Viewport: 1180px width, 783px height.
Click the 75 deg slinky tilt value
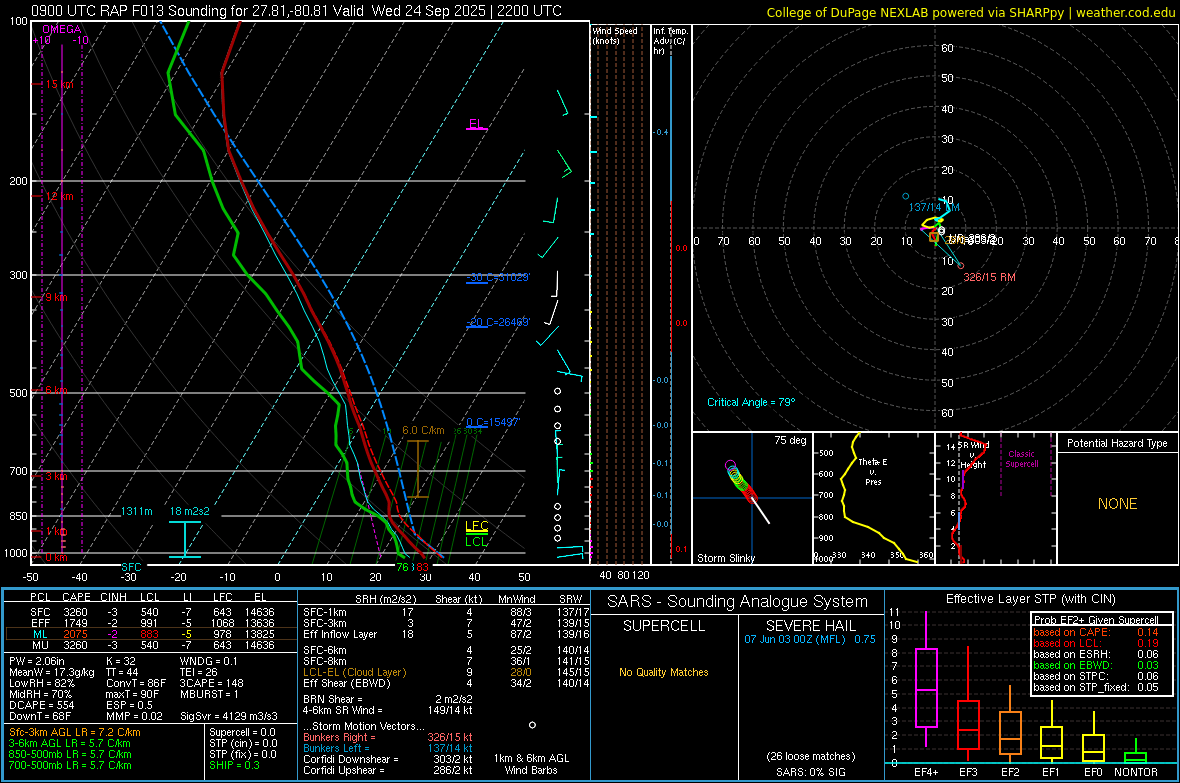[x=790, y=440]
